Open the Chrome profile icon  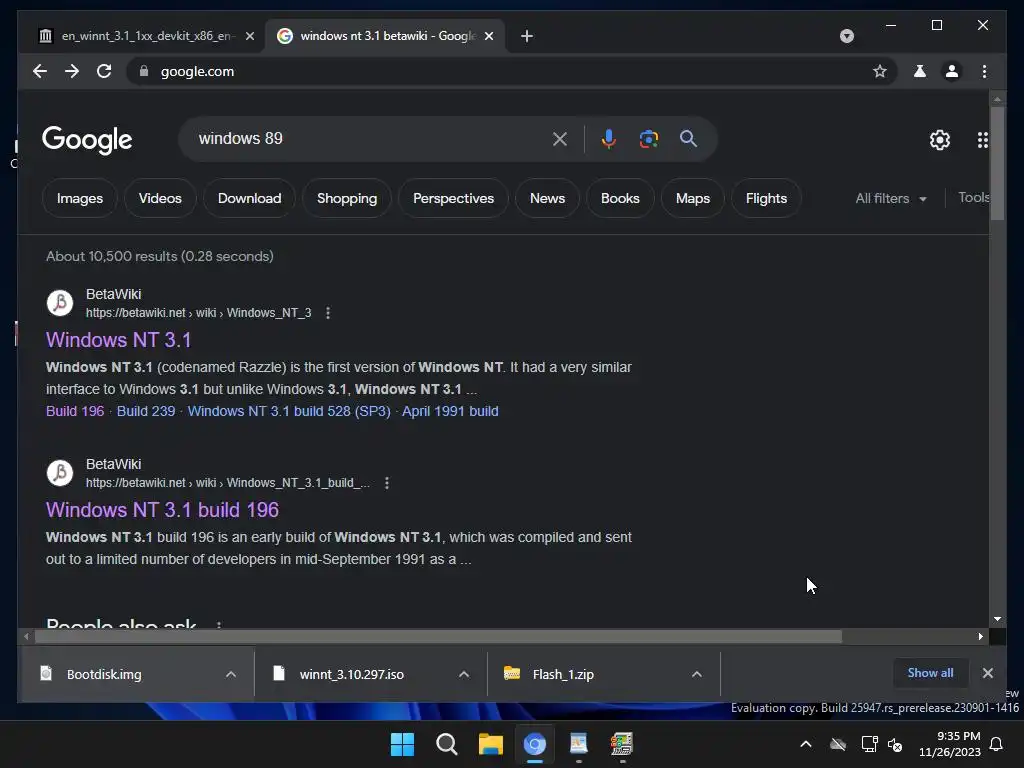952,71
